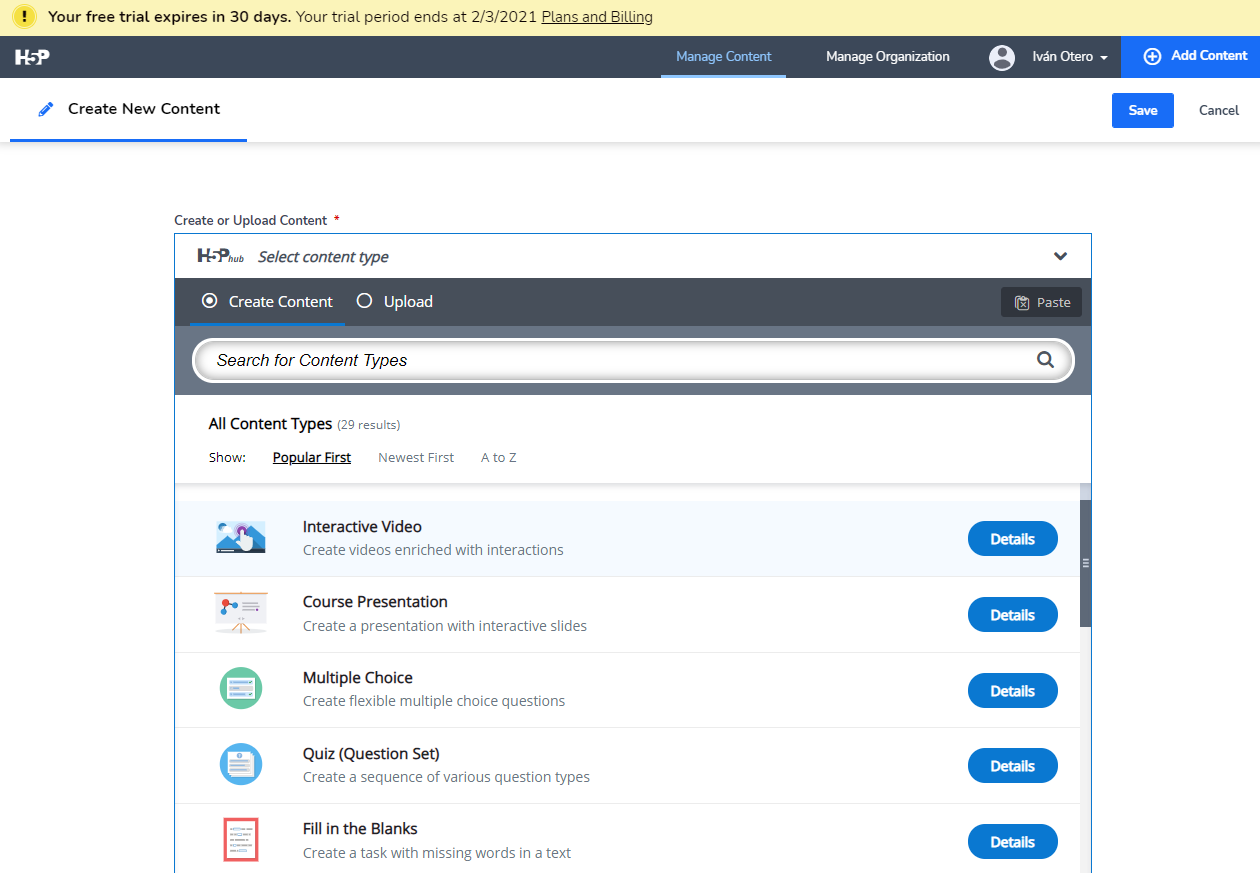Focus the Search for Content Types field
1260x873 pixels.
(620, 360)
